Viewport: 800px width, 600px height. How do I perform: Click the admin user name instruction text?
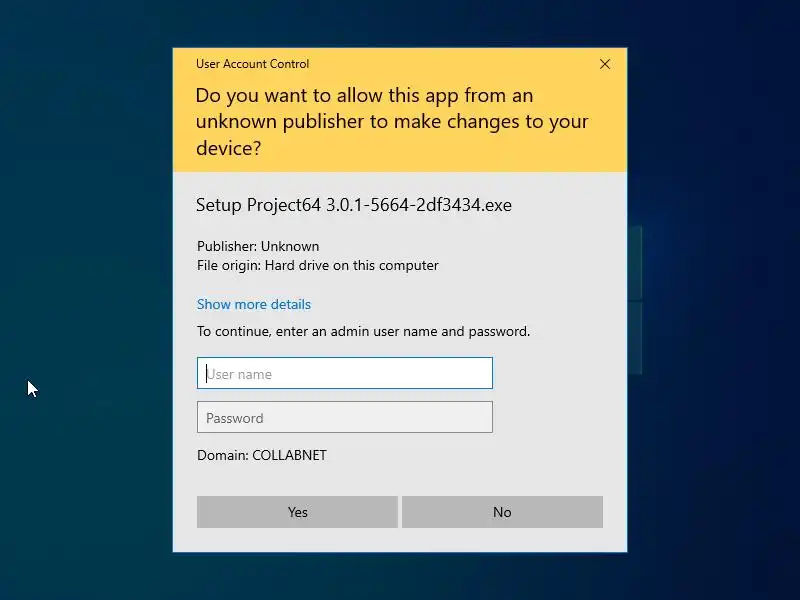[363, 332]
